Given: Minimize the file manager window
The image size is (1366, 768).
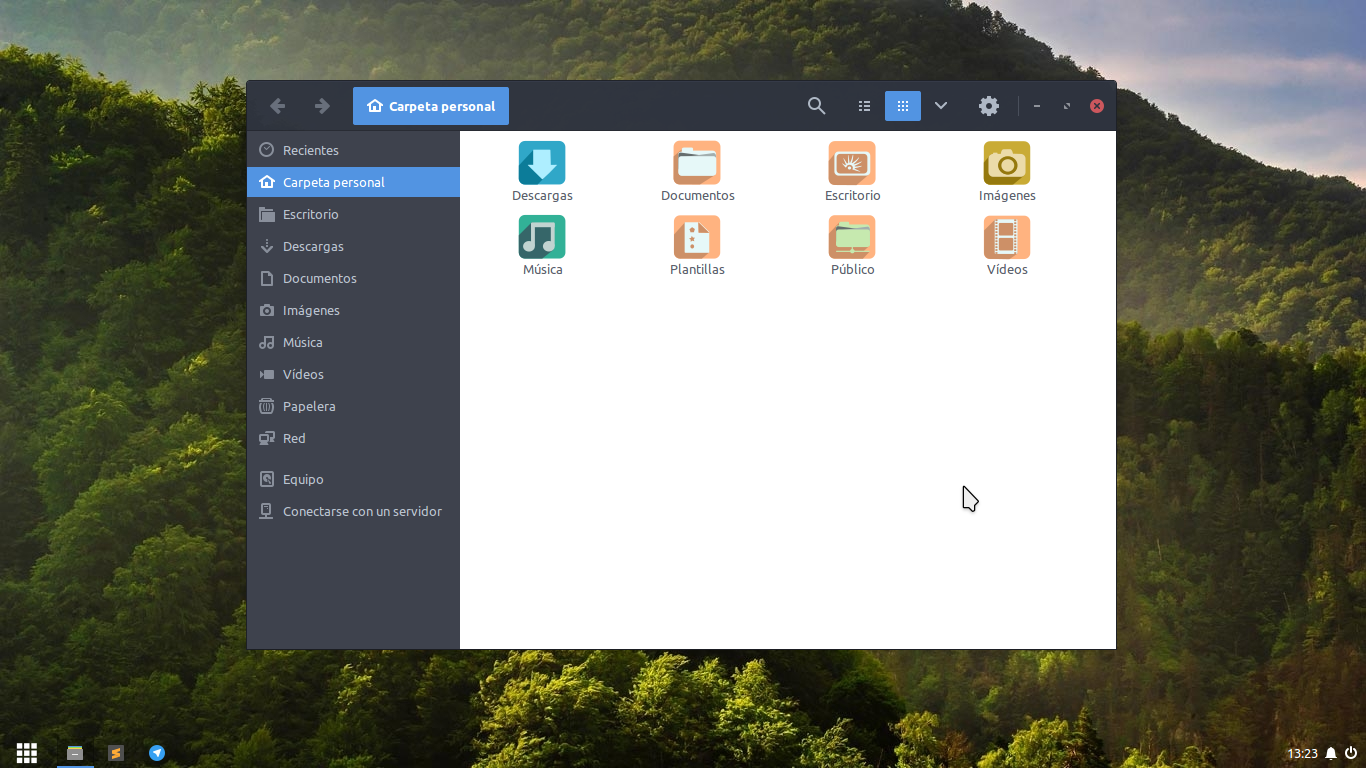Looking at the screenshot, I should (1037, 106).
